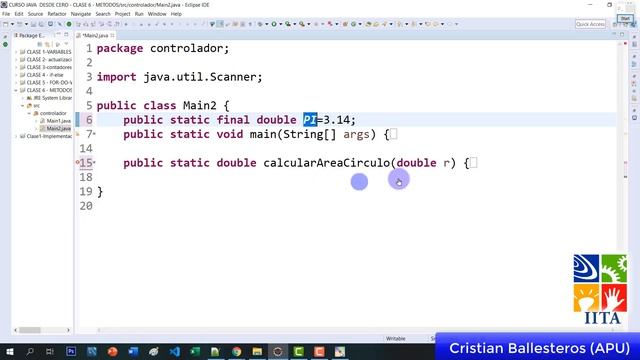Collapse the CLASE 6 - METODOS project
Viewport: 640px width, 360px height.
[16, 90]
